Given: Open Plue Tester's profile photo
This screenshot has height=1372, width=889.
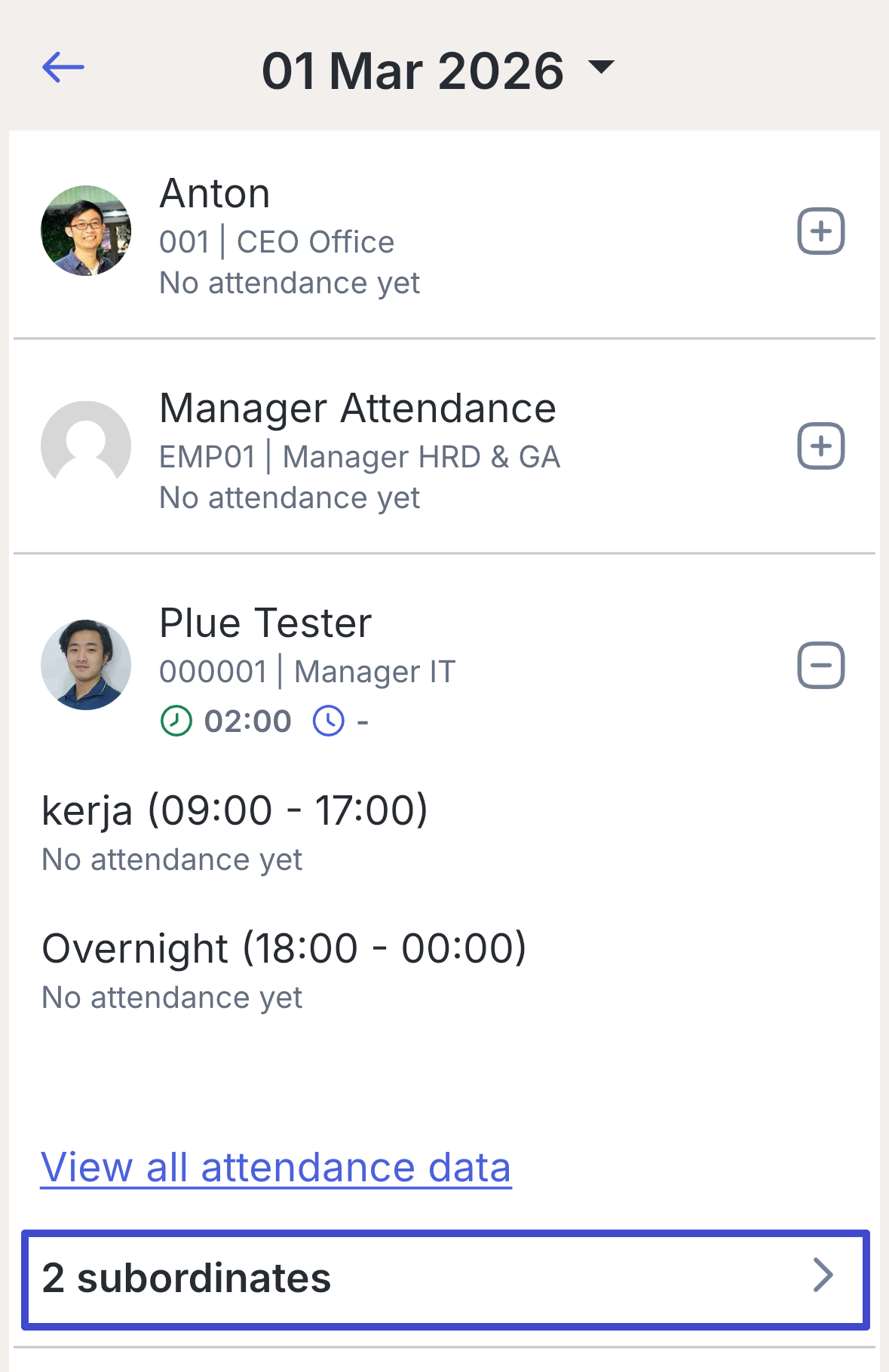Looking at the screenshot, I should pyautogui.click(x=86, y=665).
